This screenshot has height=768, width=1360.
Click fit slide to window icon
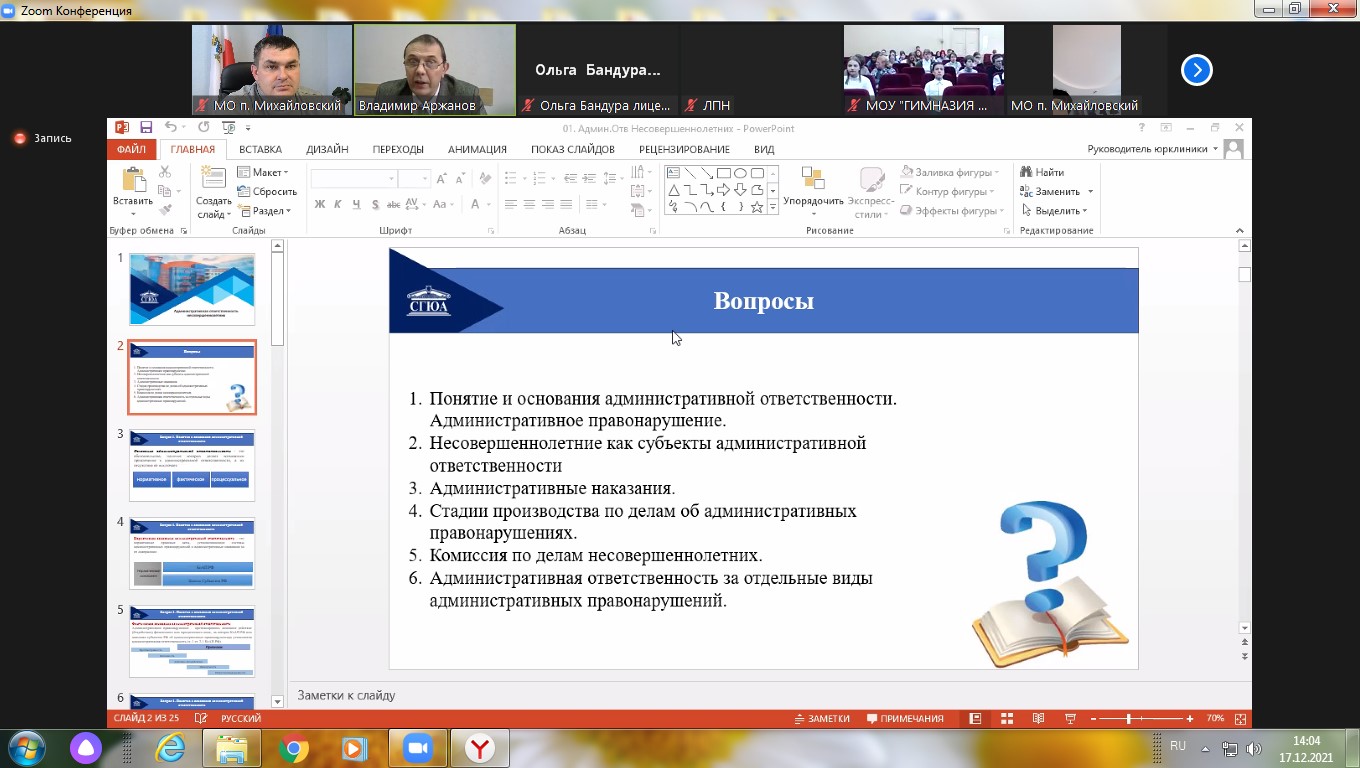pyautogui.click(x=1241, y=718)
